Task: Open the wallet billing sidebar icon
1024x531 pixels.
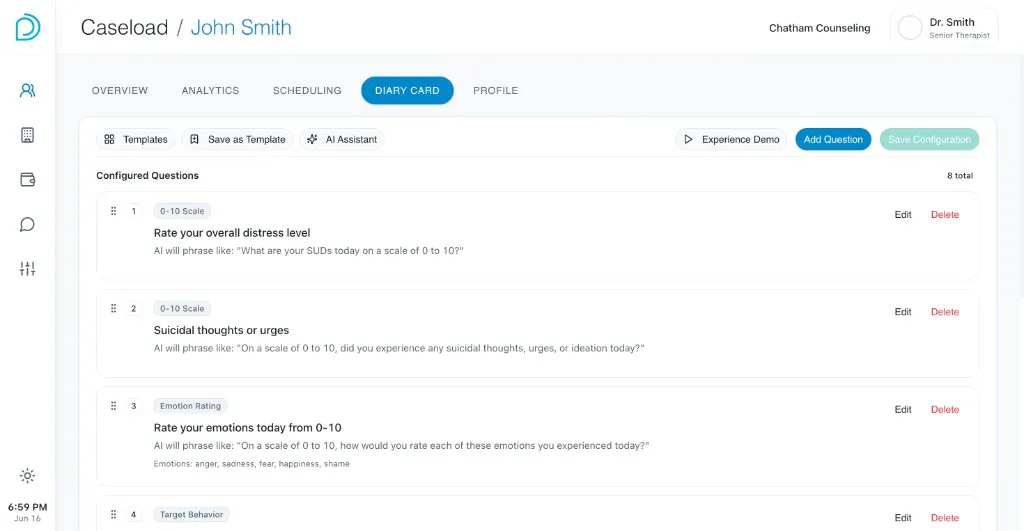Action: click(27, 180)
